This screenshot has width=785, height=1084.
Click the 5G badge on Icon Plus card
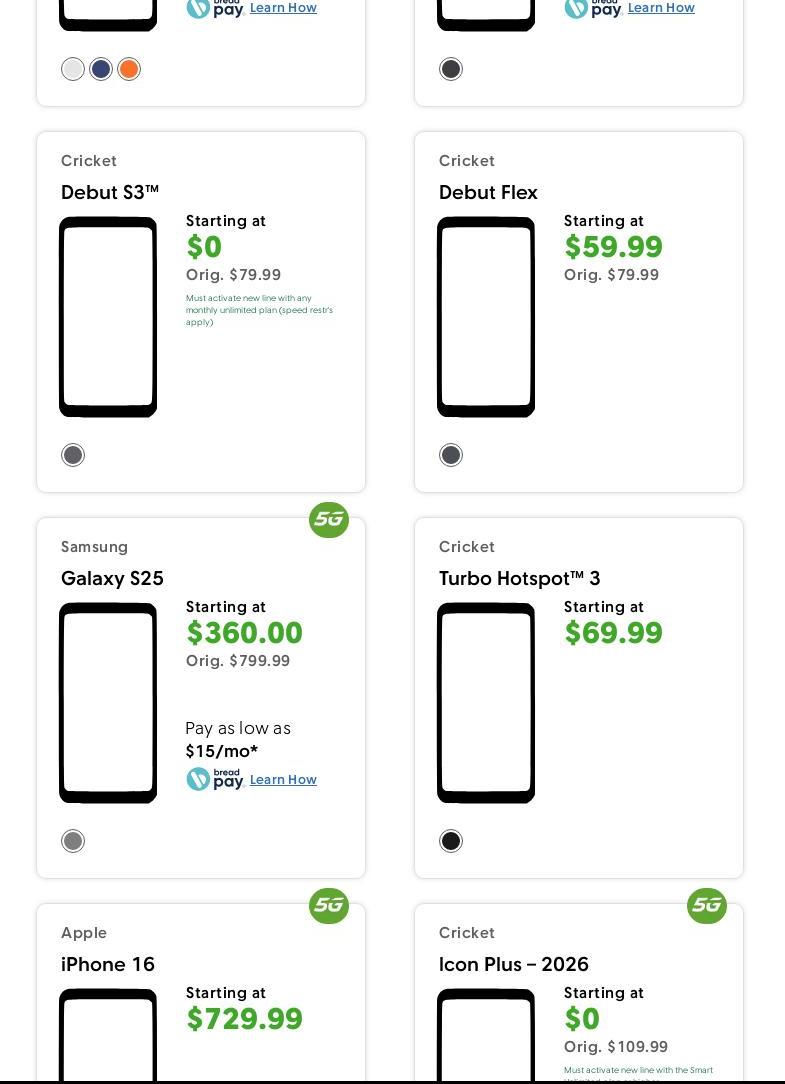pyautogui.click(x=707, y=906)
